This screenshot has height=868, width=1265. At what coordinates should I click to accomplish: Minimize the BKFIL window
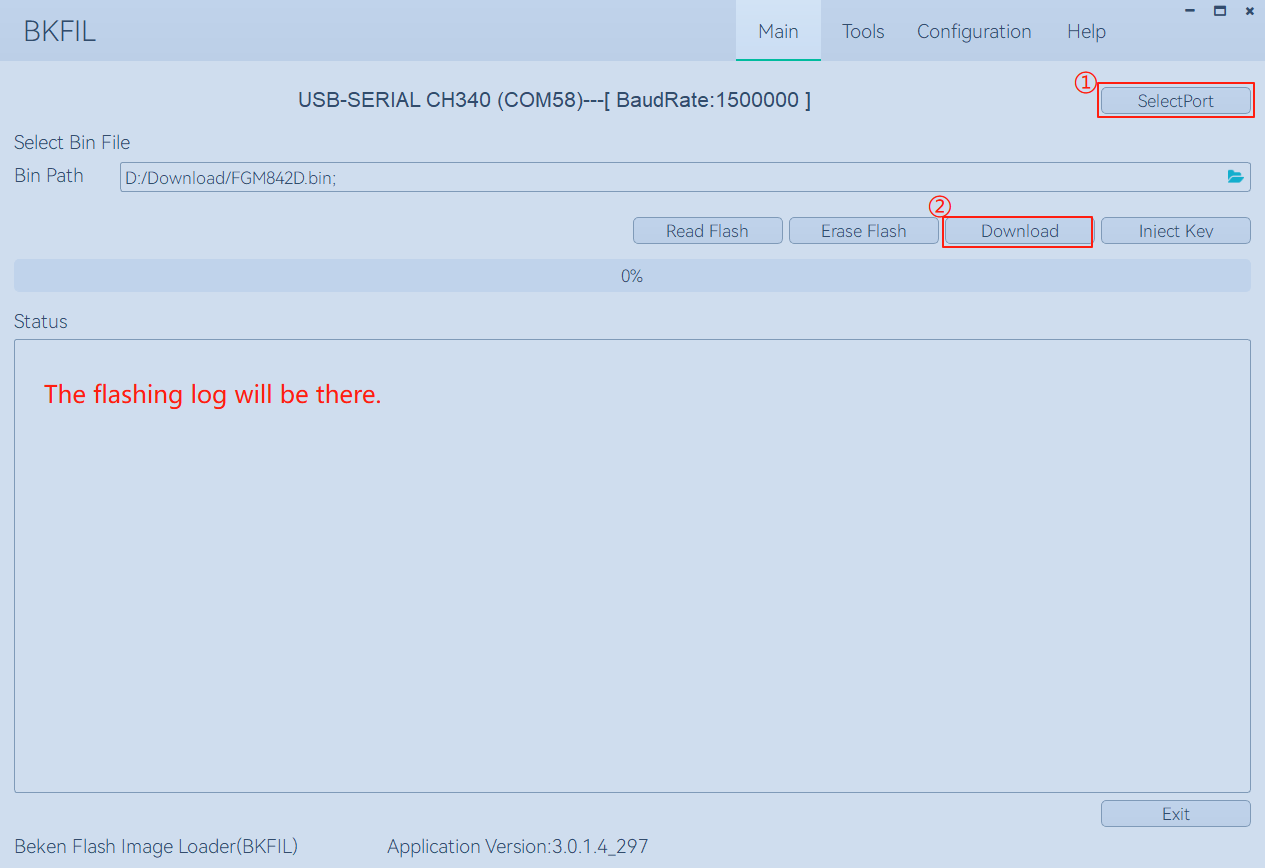(x=1190, y=10)
